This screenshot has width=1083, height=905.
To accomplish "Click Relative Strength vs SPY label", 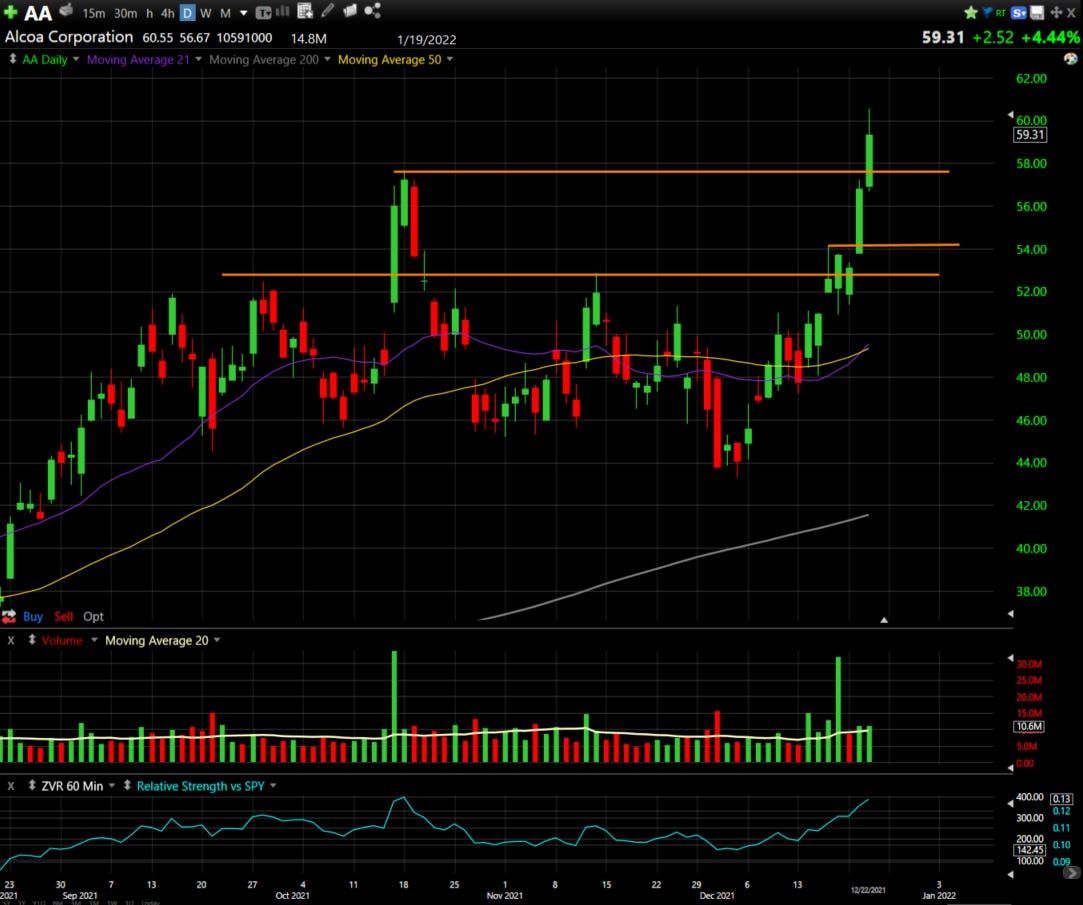I will point(200,786).
